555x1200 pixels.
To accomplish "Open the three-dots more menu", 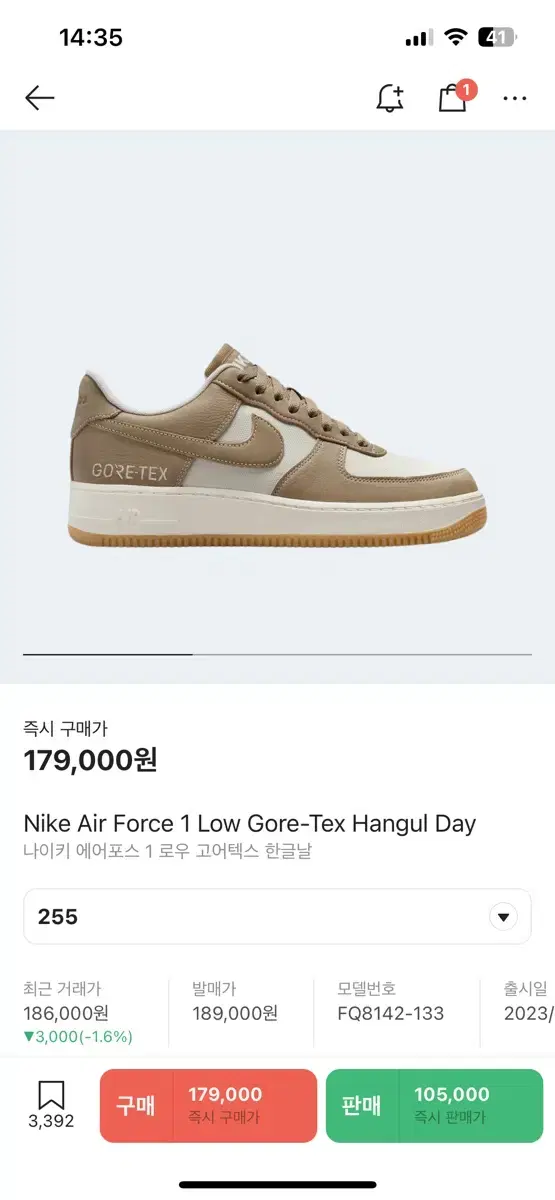I will pos(515,98).
